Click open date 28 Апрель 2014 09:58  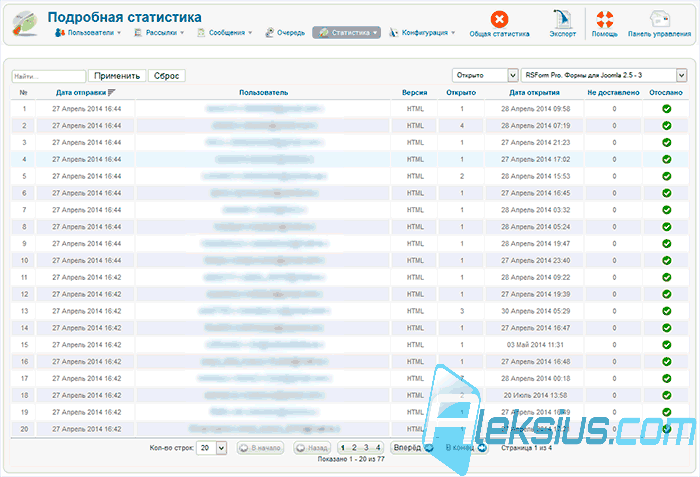[x=535, y=109]
